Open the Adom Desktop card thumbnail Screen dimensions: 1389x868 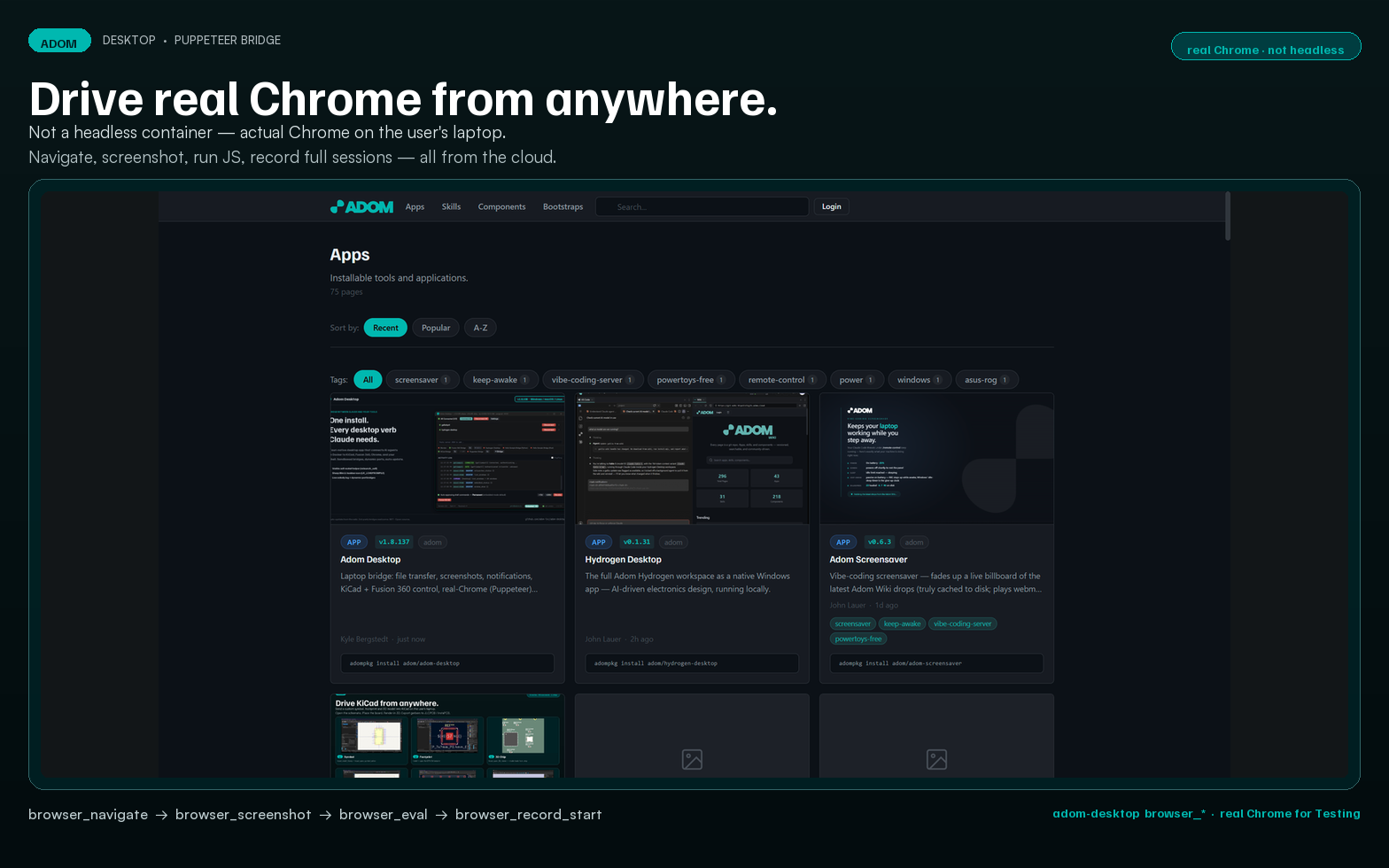pos(447,459)
